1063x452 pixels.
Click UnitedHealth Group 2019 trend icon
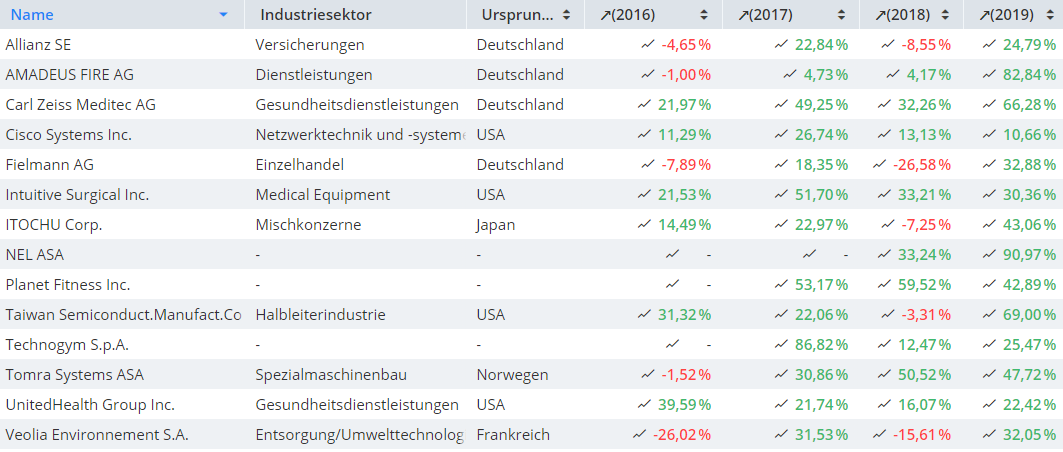pyautogui.click(x=988, y=405)
